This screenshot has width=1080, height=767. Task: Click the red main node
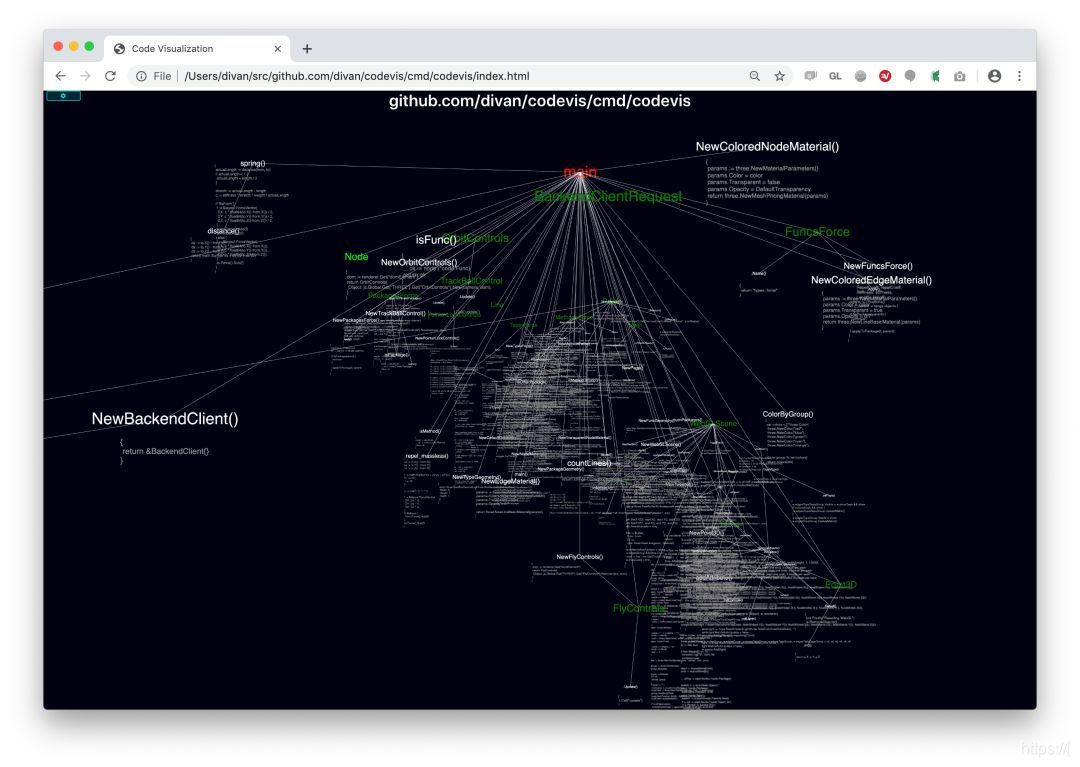(580, 172)
